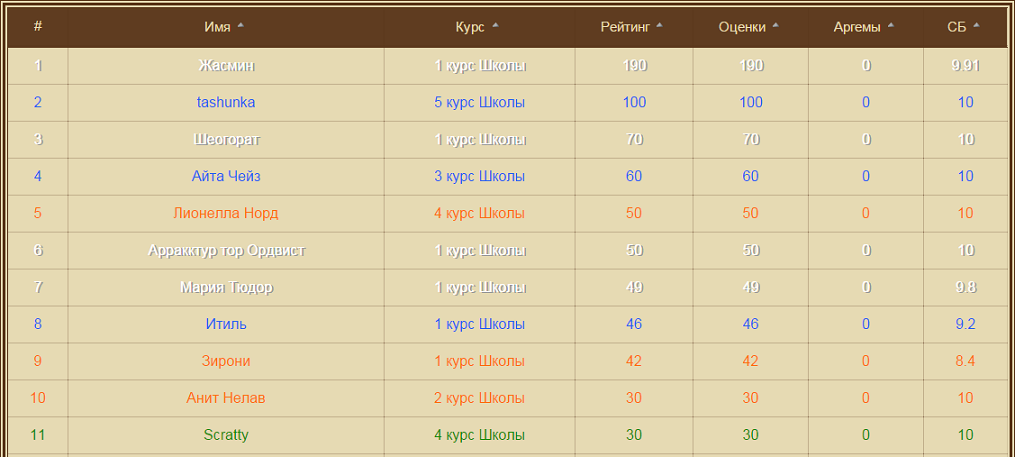
Task: Select Мария Тюдор in the ranking
Action: (226, 287)
